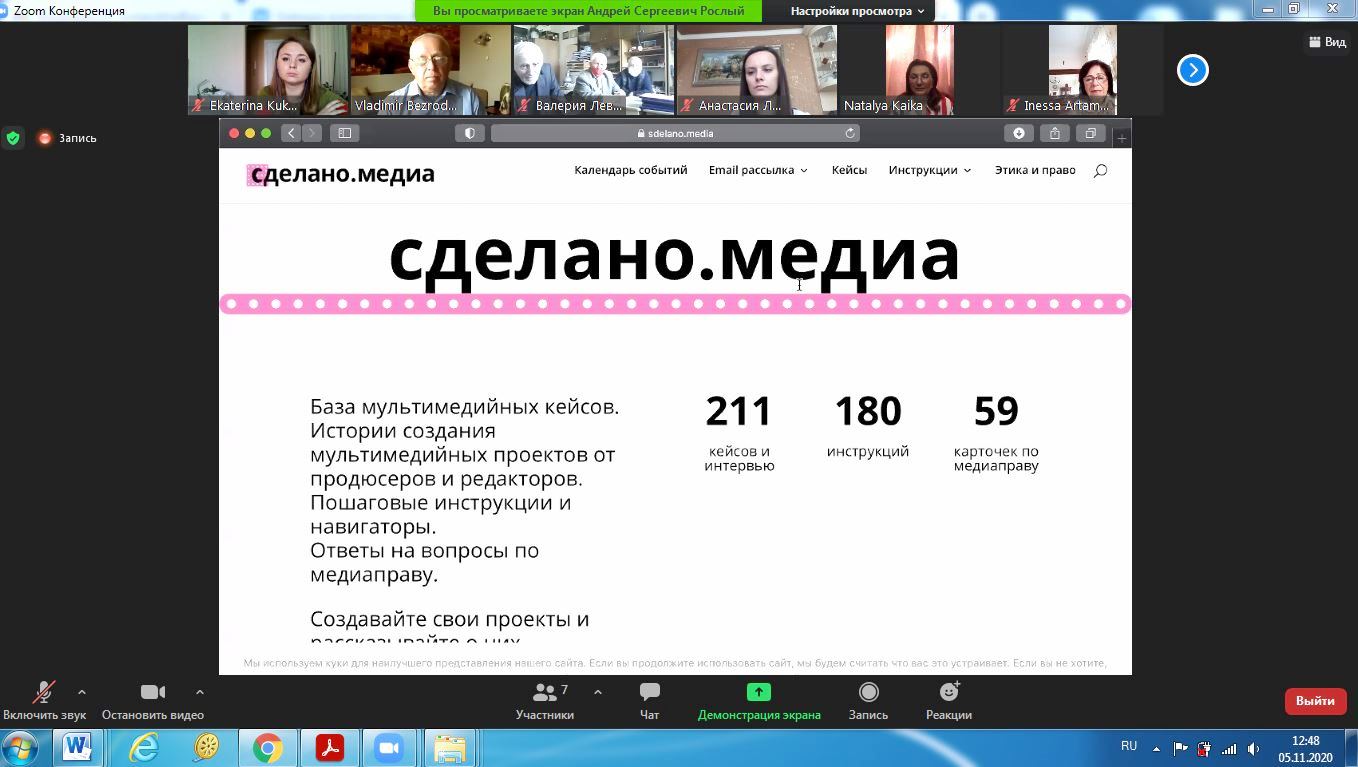Click the Запись recording indicator at top left

click(68, 138)
